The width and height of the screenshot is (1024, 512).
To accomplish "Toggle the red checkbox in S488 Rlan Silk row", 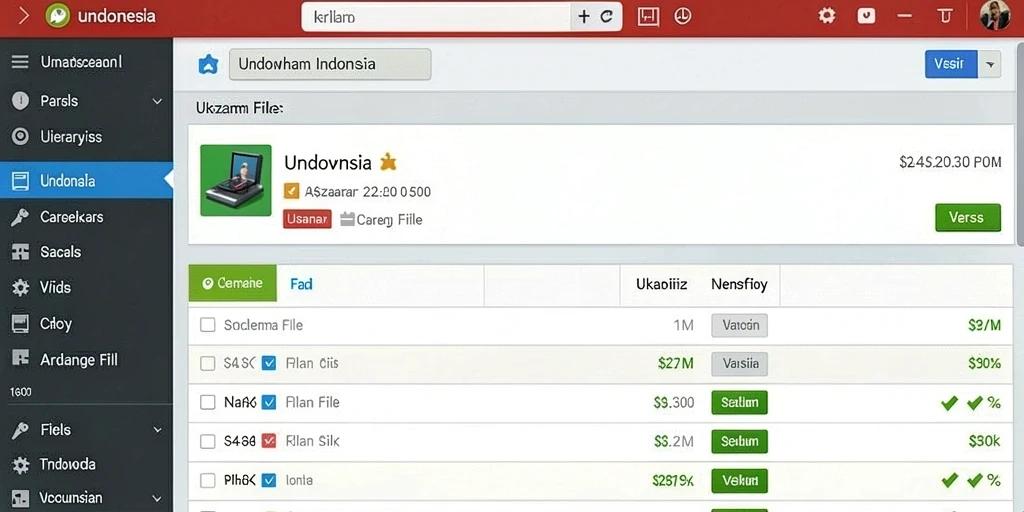I will [x=268, y=441].
